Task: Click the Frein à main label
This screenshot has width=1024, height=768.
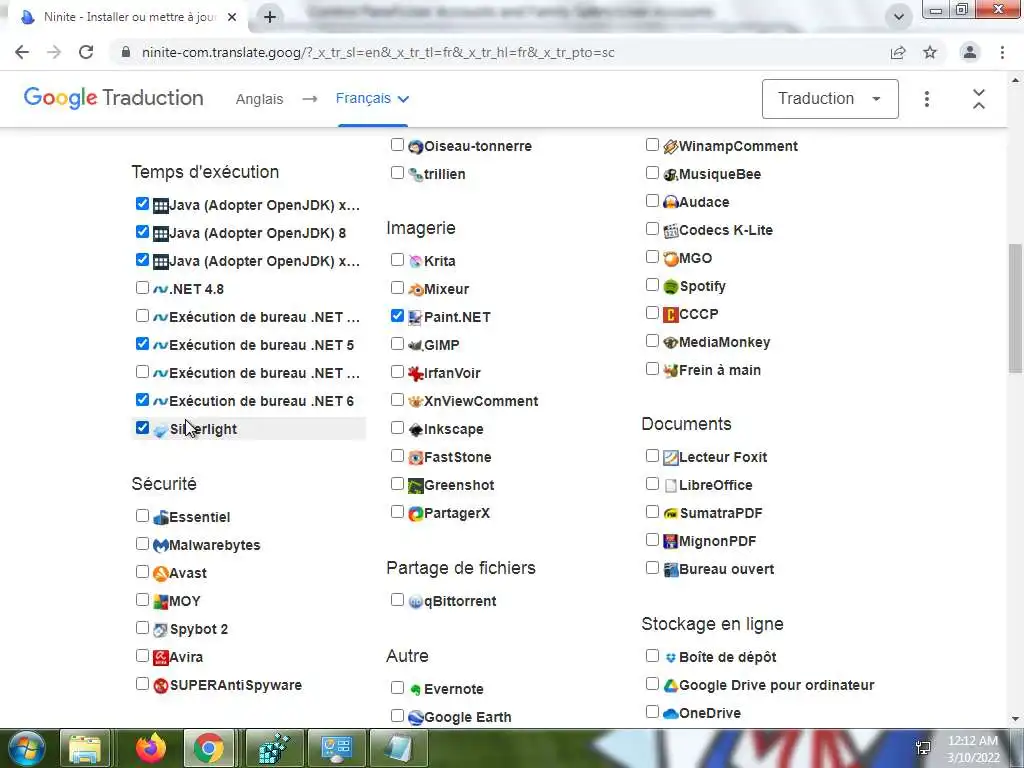Action: click(x=720, y=371)
